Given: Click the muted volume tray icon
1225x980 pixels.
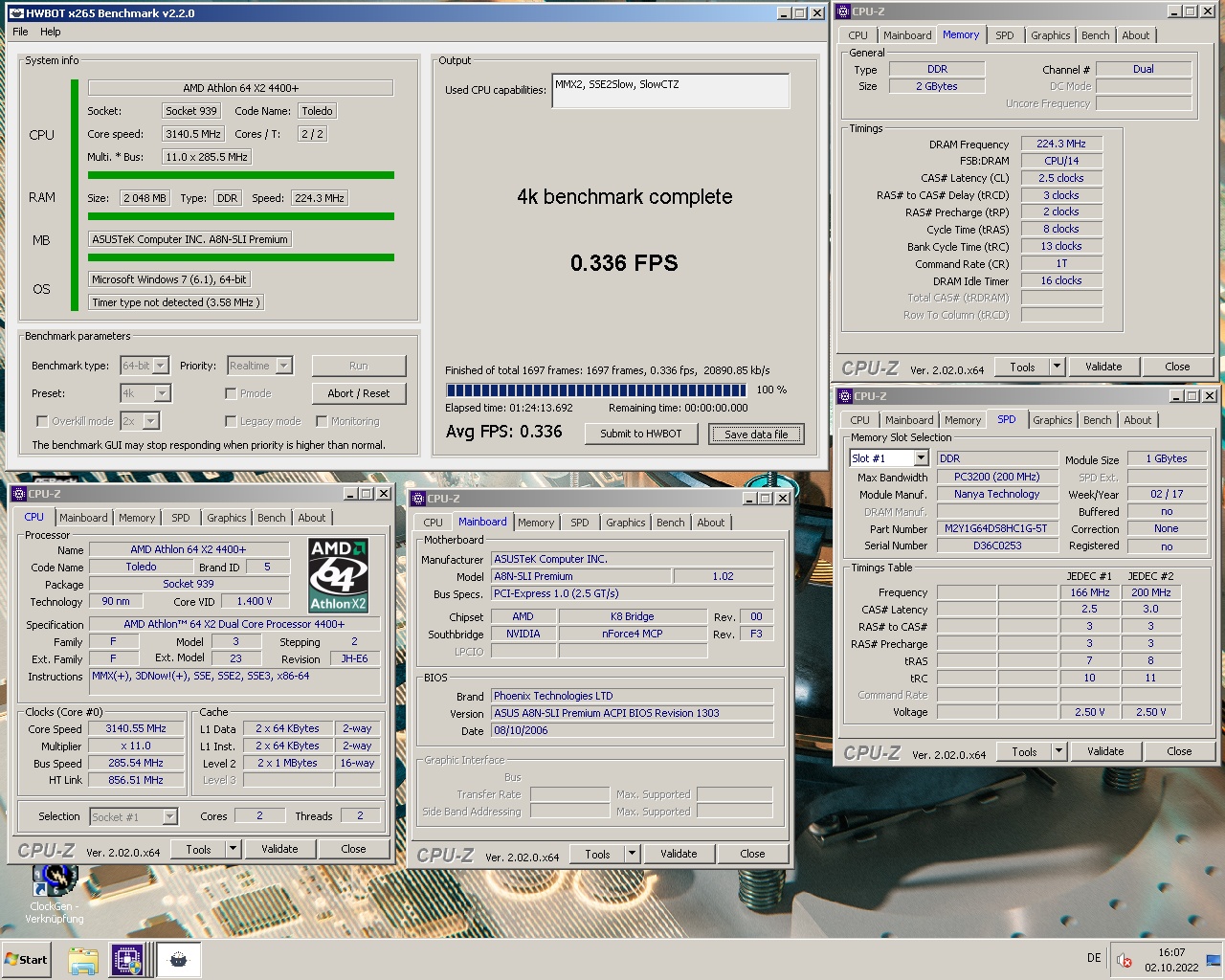Looking at the screenshot, I should point(1125,960).
